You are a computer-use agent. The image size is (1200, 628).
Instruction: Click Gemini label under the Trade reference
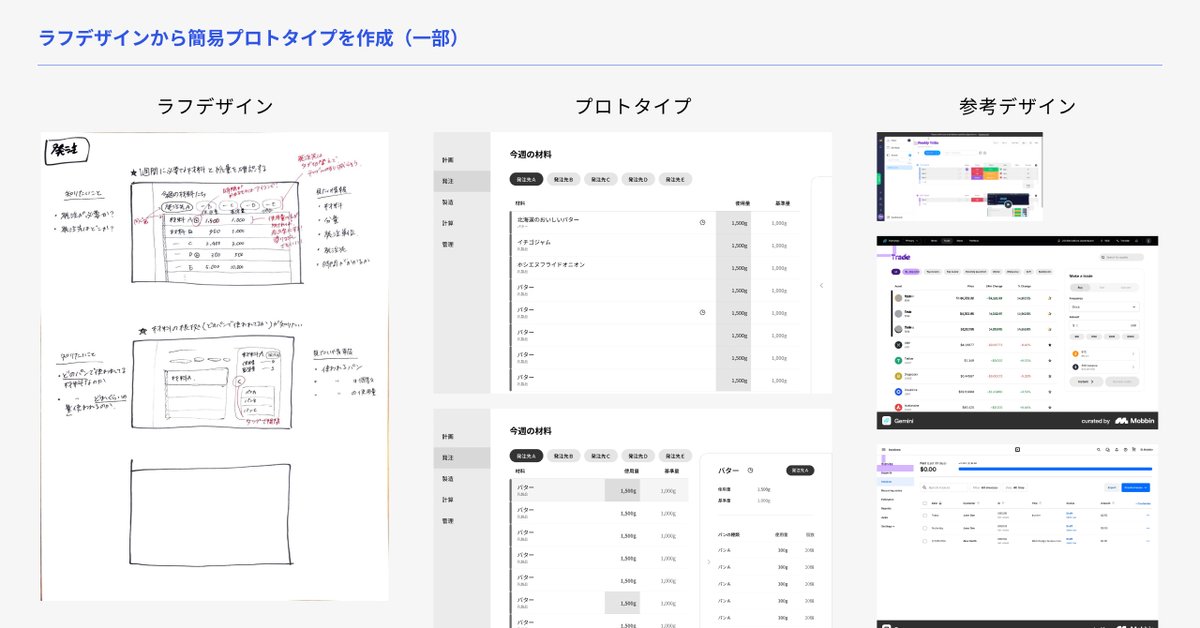click(x=906, y=421)
